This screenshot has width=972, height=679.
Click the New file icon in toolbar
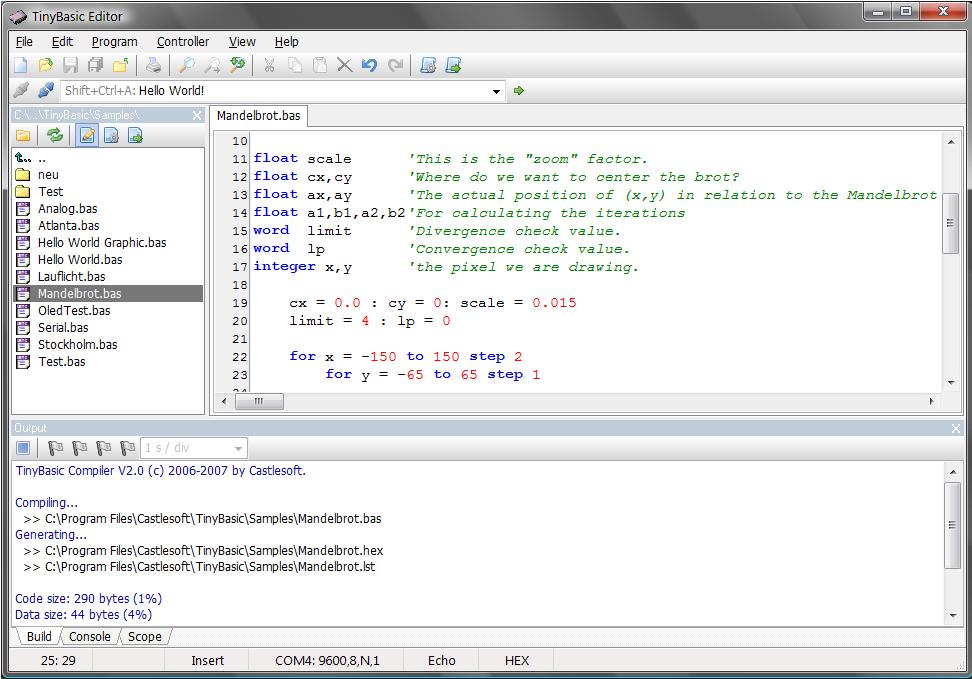point(21,65)
